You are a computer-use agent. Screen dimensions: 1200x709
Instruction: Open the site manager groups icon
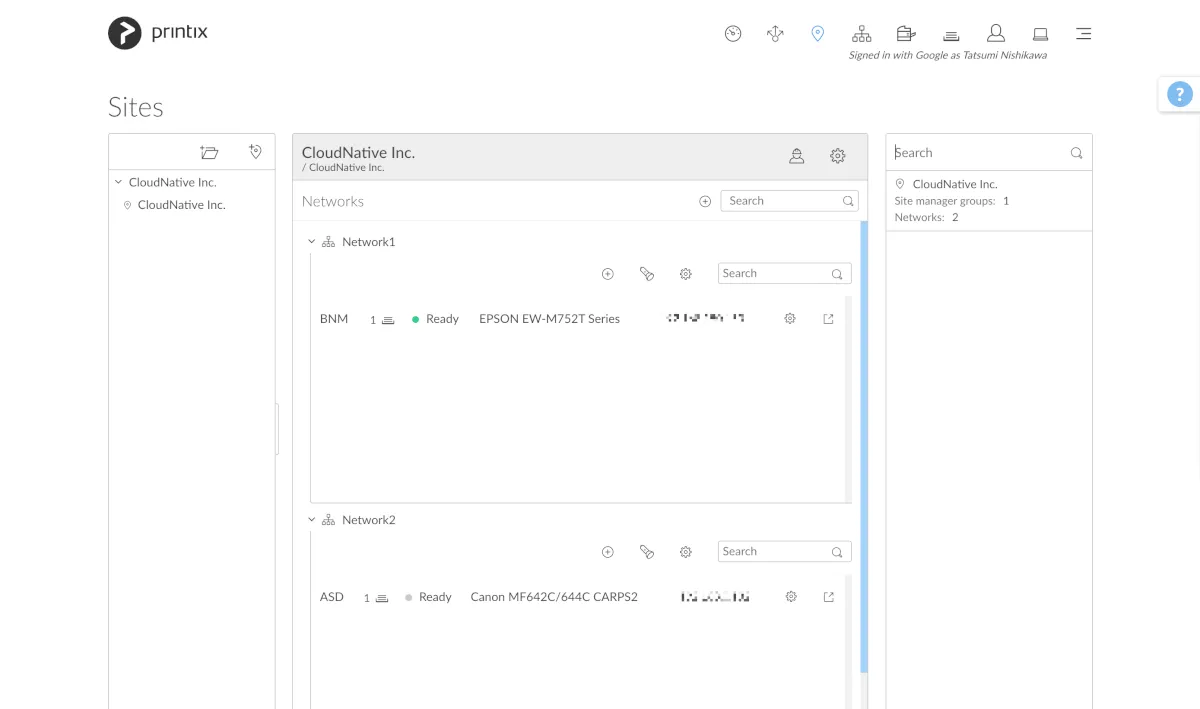[x=796, y=155]
